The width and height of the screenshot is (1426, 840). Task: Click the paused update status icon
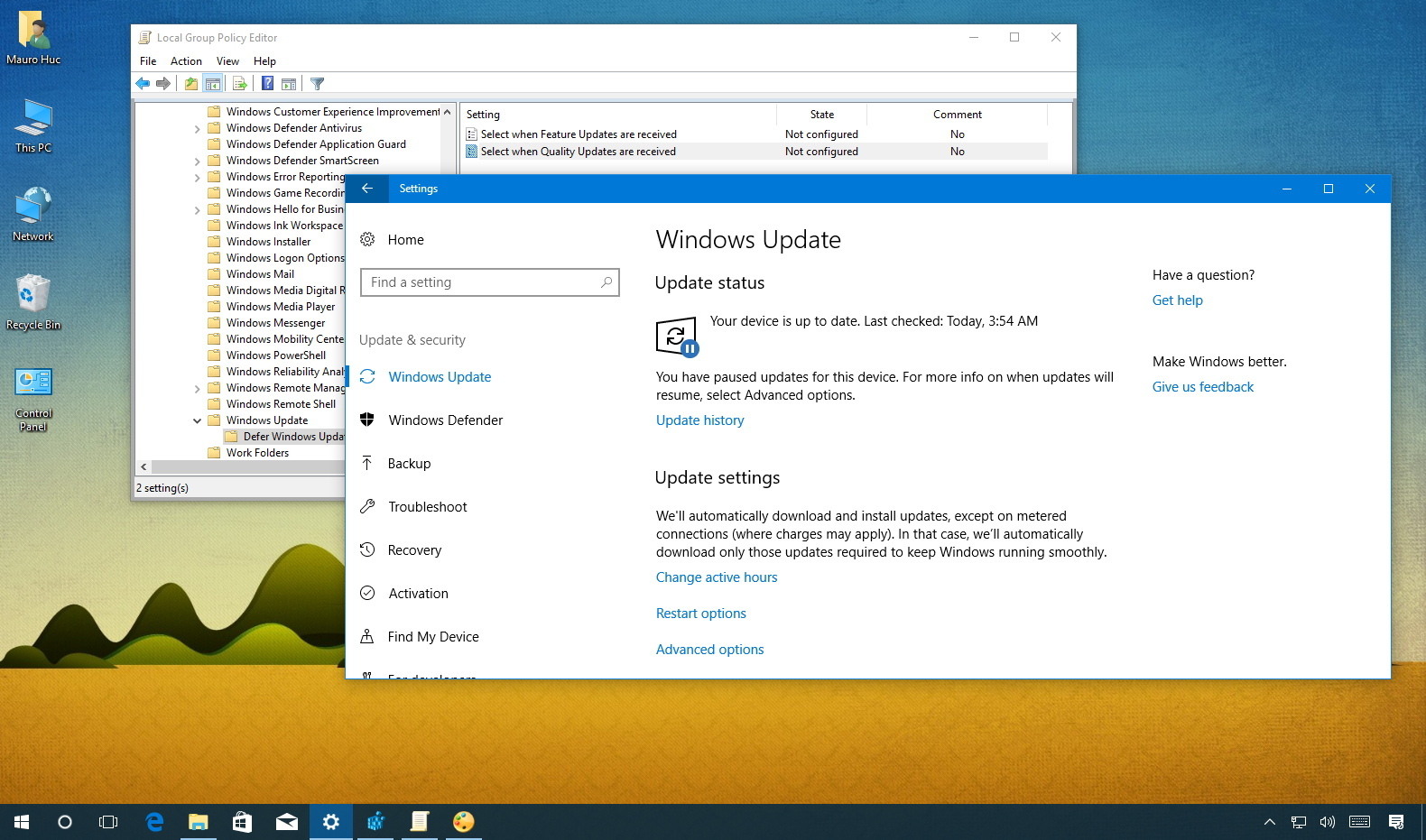click(677, 337)
